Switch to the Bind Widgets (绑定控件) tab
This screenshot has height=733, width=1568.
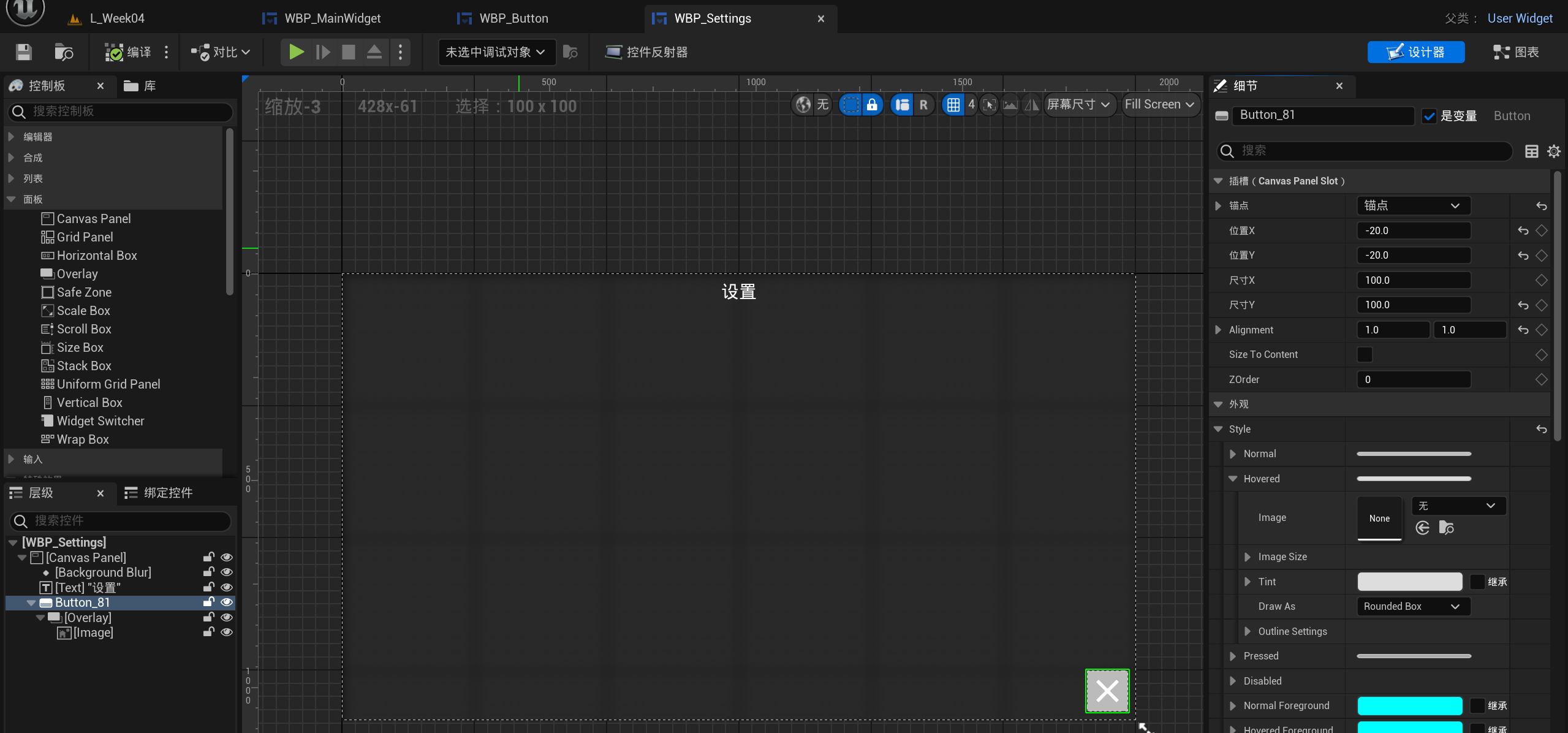point(159,493)
